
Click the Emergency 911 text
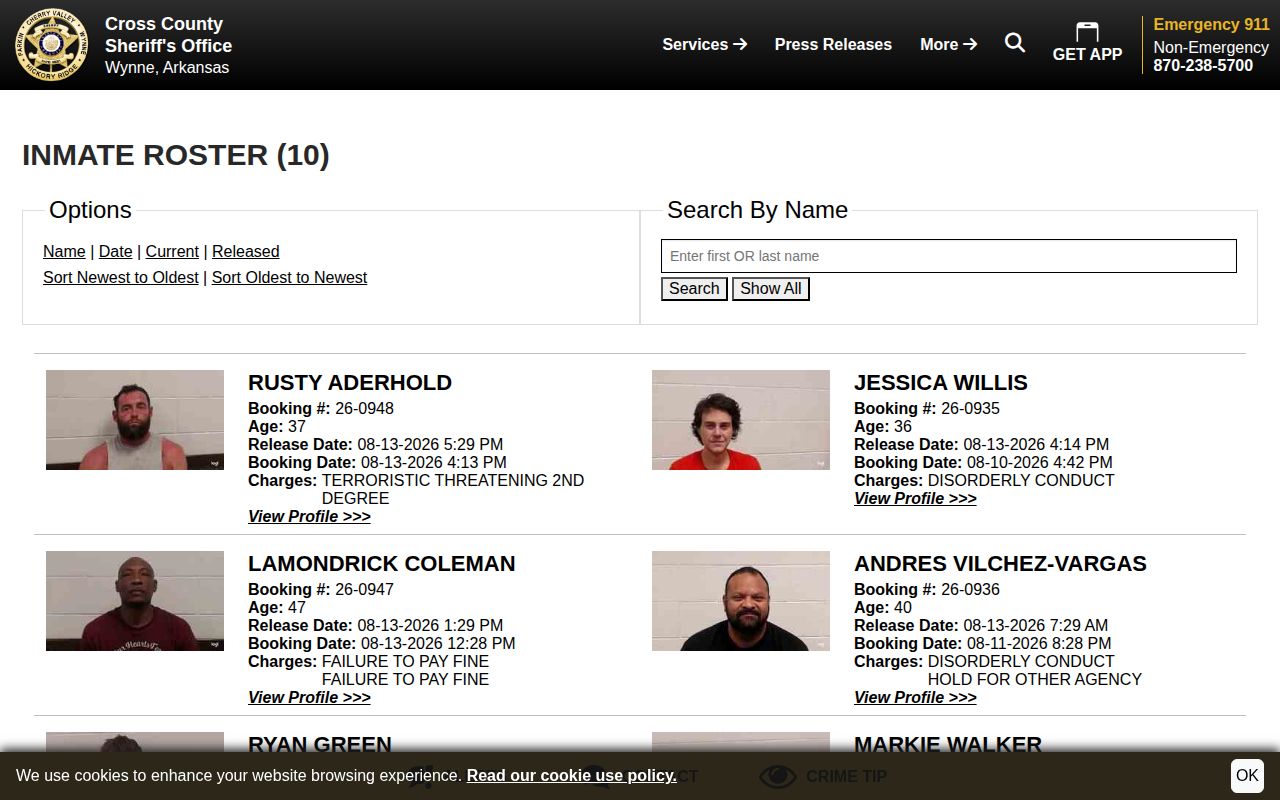[1211, 25]
